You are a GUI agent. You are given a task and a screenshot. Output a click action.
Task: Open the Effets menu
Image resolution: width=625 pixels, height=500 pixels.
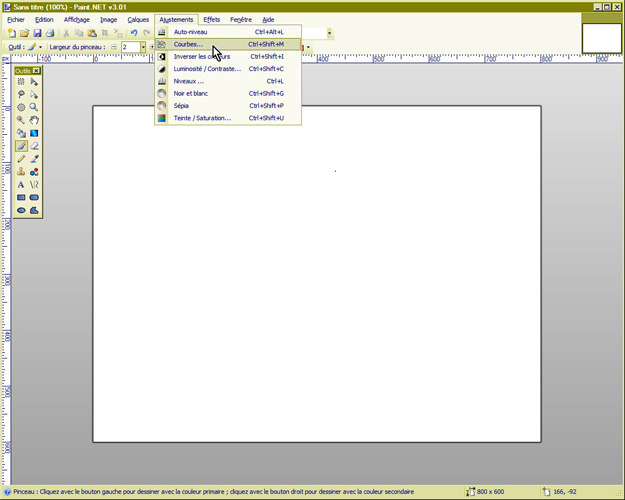pyautogui.click(x=212, y=19)
